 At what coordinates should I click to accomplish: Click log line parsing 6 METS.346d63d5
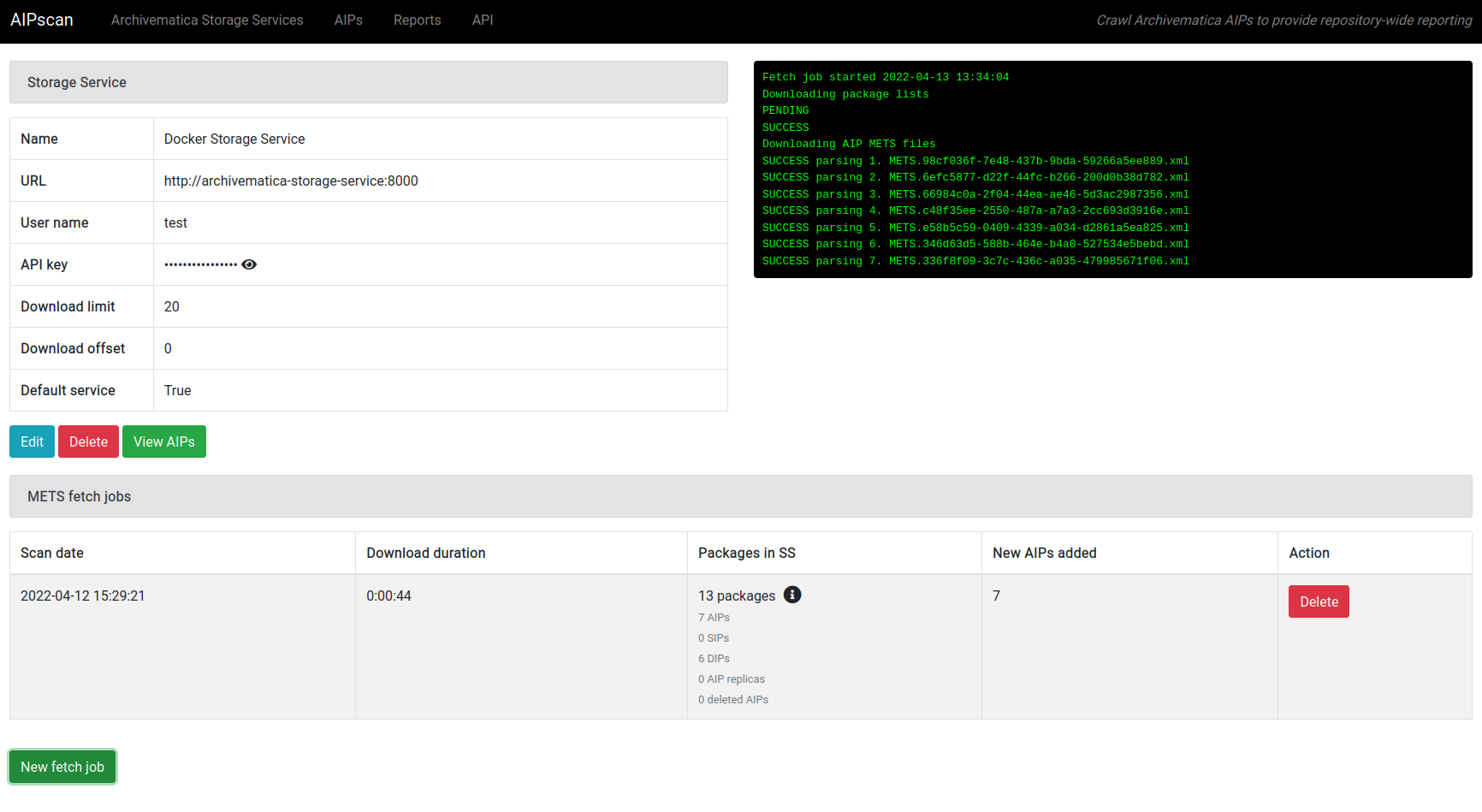[x=975, y=244]
